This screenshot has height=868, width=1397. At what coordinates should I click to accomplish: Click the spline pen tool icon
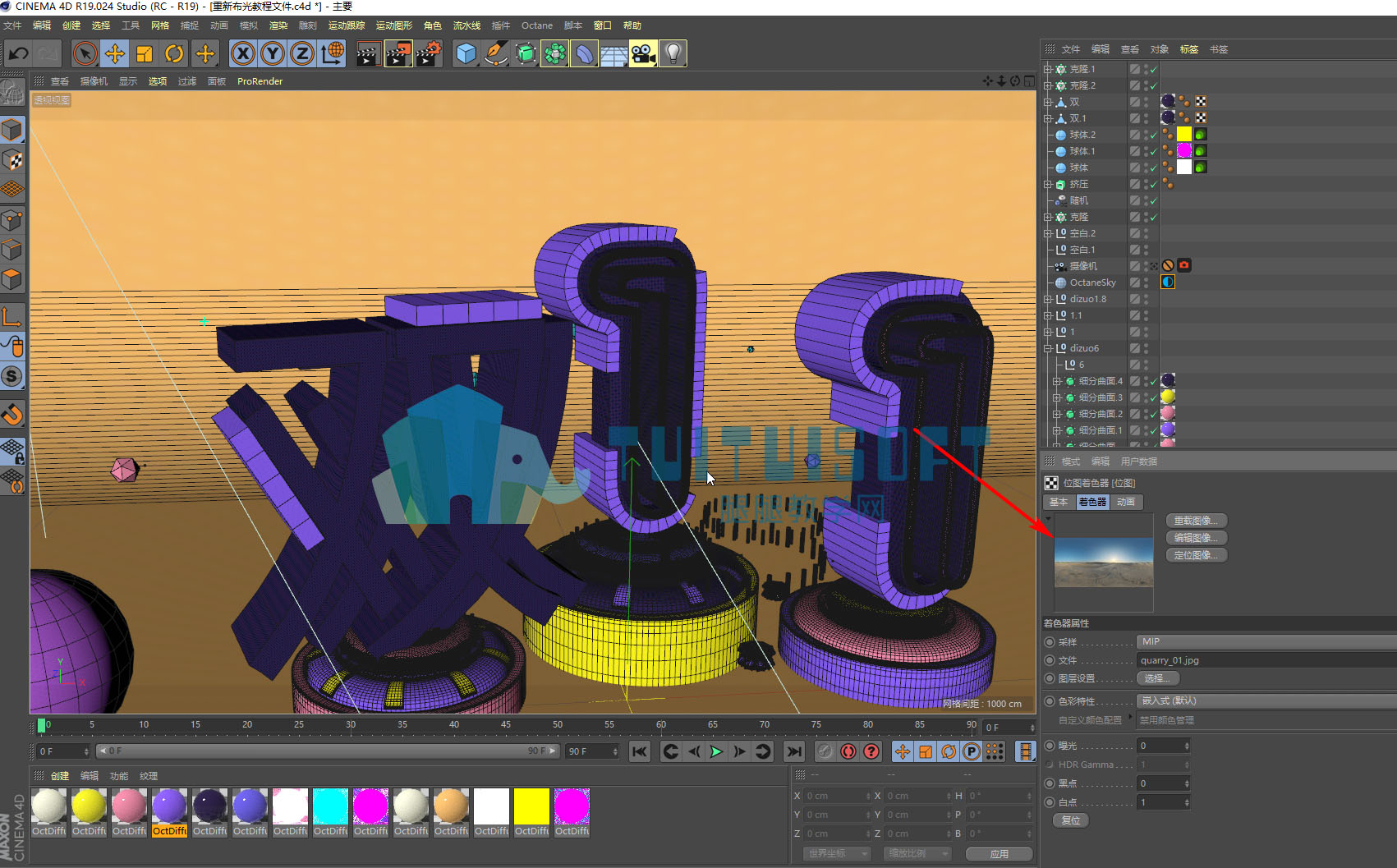pos(496,54)
